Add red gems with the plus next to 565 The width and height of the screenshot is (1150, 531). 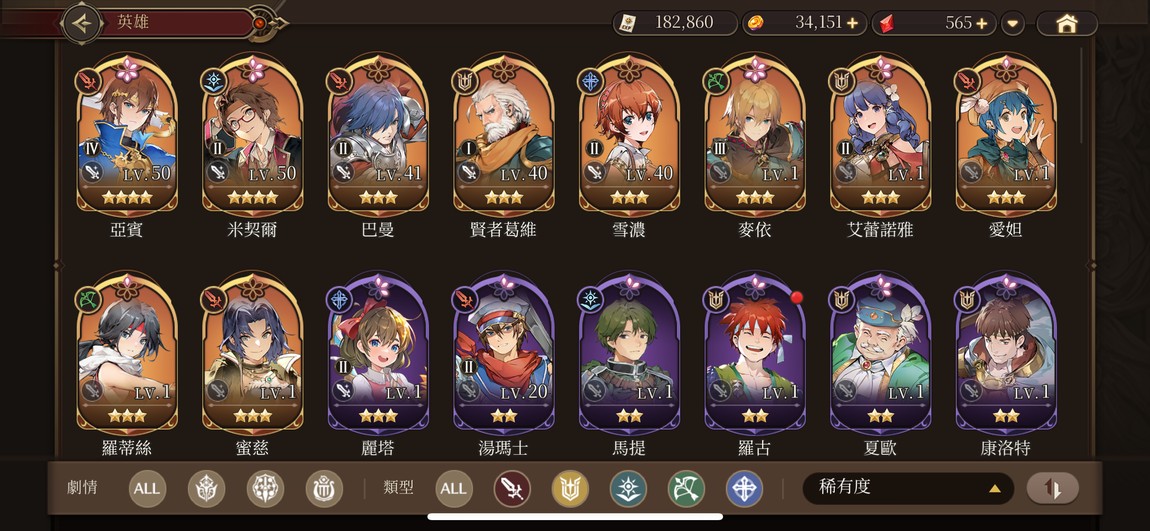coord(982,23)
